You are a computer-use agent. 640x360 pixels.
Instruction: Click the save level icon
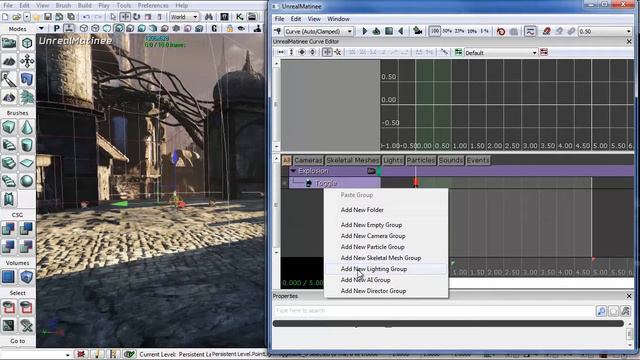[x=48, y=17]
